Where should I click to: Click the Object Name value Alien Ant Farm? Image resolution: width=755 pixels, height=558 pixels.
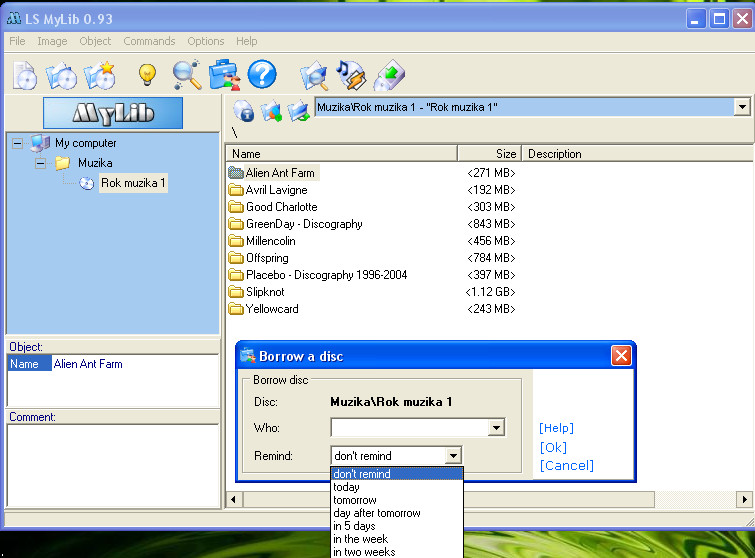click(x=88, y=364)
